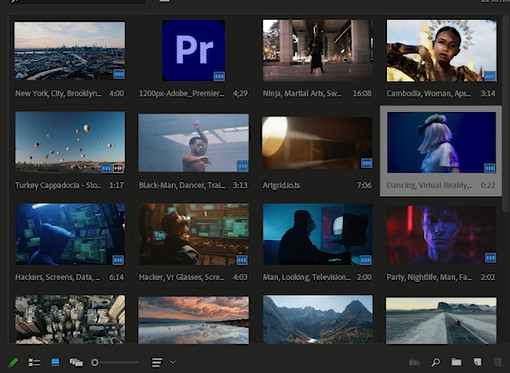510x373 pixels.
Task: Select the aerial city buildings thumbnail
Action: pyautogui.click(x=70, y=319)
